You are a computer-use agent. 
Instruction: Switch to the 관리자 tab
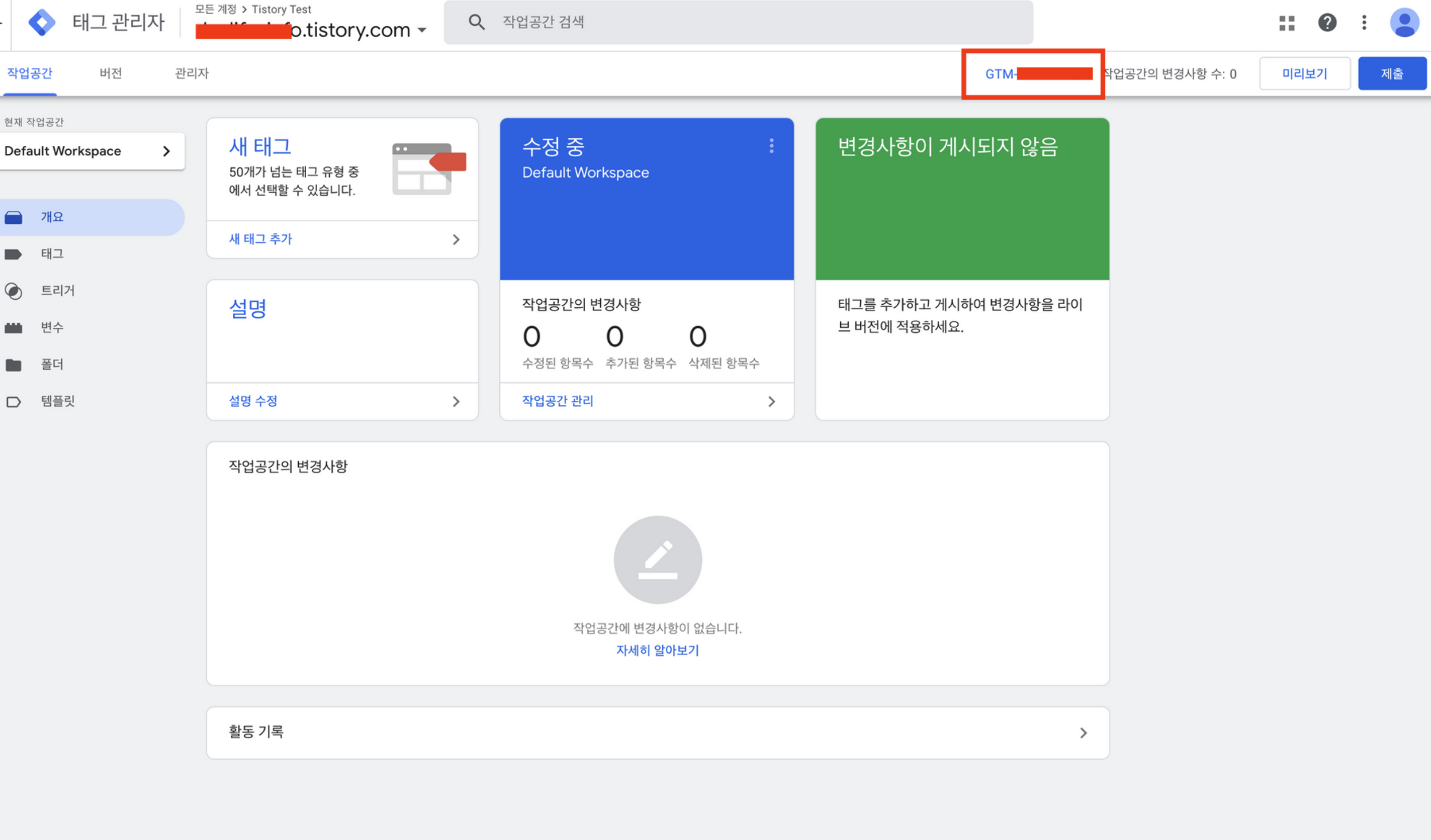tap(191, 73)
